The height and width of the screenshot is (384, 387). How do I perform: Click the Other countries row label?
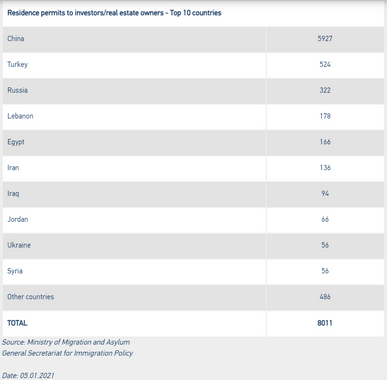(31, 297)
